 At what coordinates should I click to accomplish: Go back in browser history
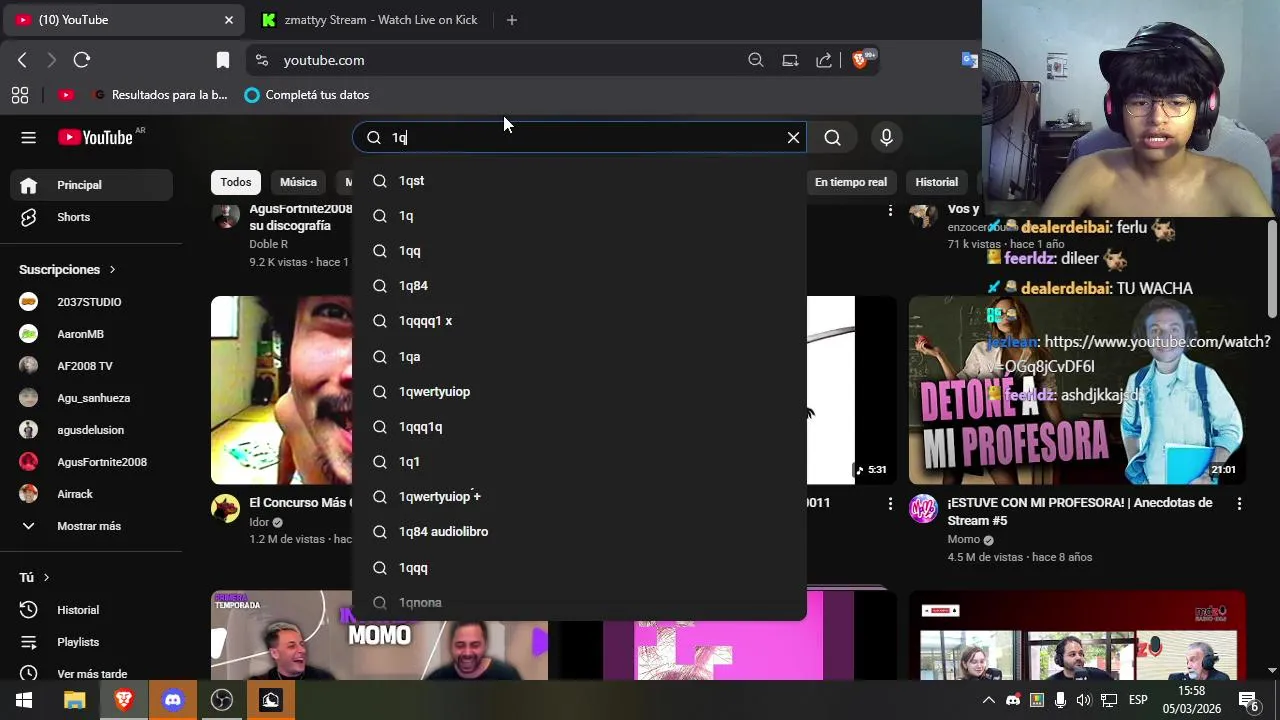tap(22, 60)
